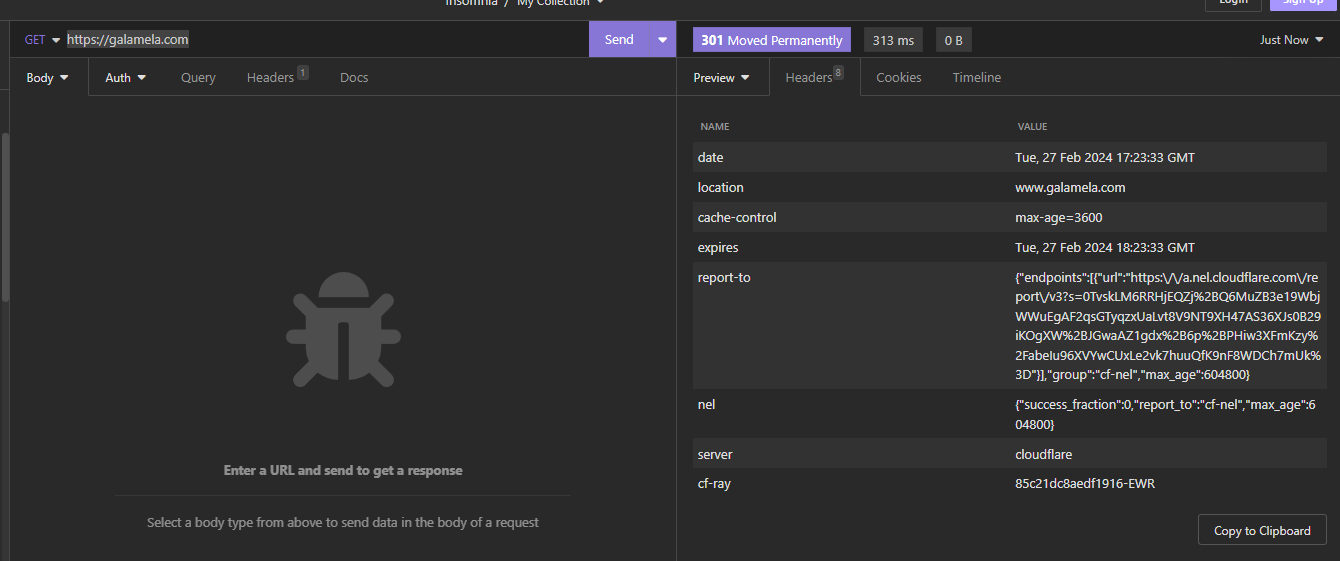Viewport: 1340px width, 561px height.
Task: Open the Body type dropdown tab
Action: 47,77
